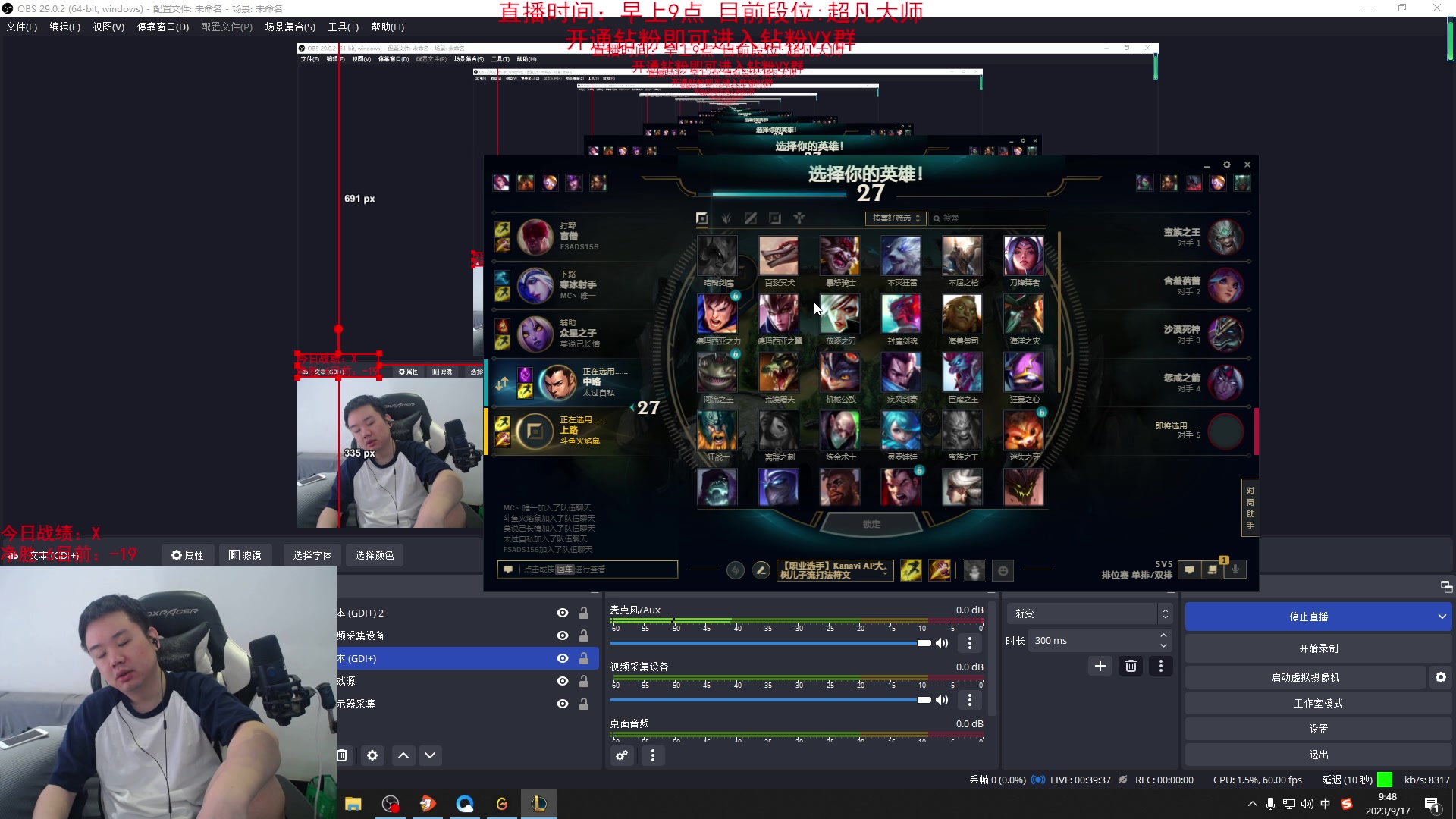Edit rune page with the pencil icon
The width and height of the screenshot is (1456, 819).
tap(761, 570)
